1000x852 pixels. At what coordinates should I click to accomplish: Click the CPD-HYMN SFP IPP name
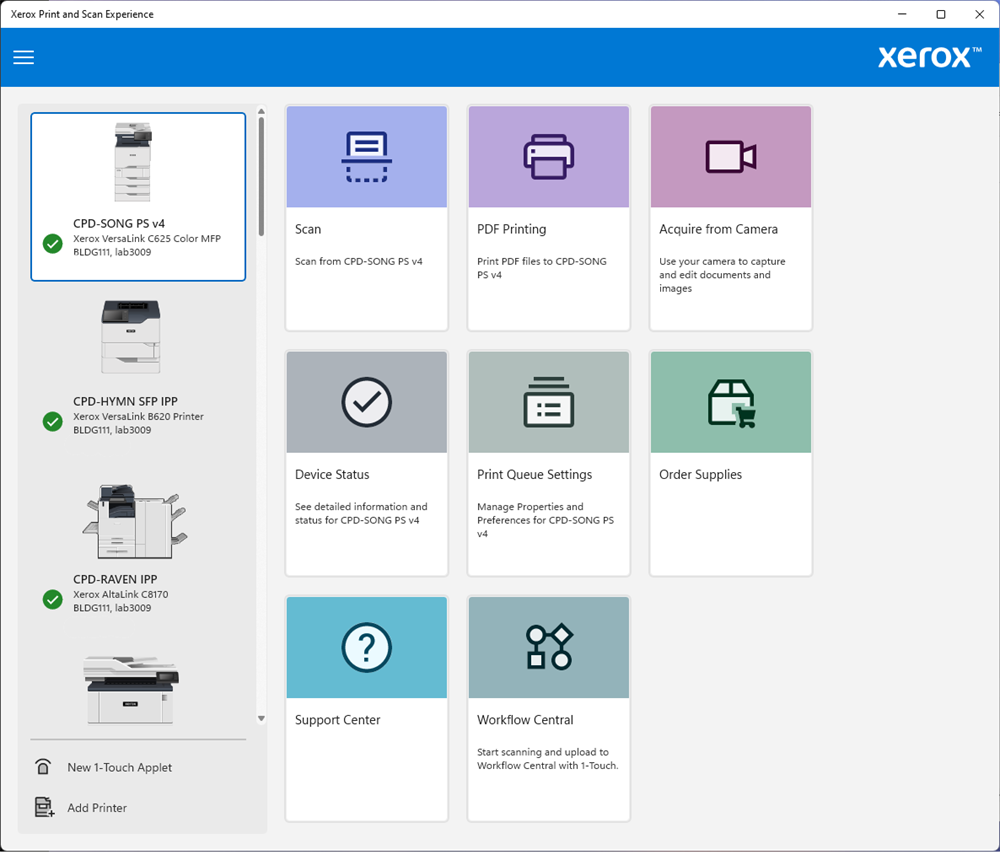click(125, 401)
